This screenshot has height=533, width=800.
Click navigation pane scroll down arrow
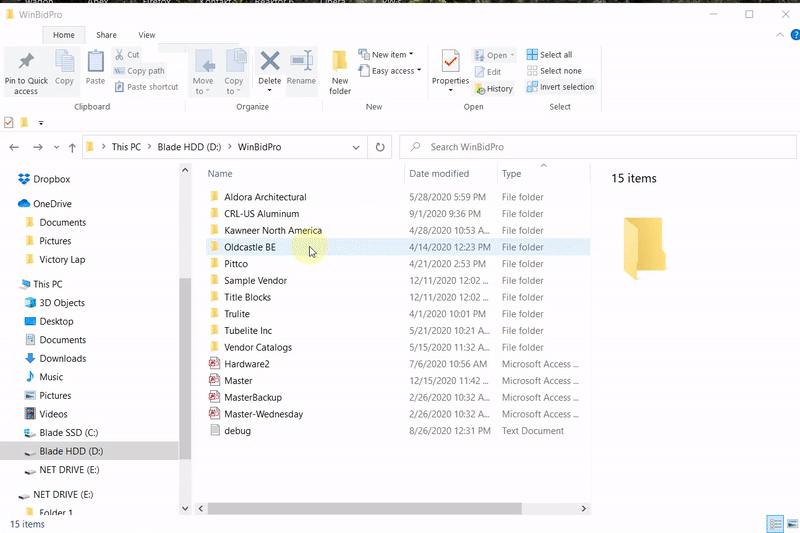click(185, 509)
